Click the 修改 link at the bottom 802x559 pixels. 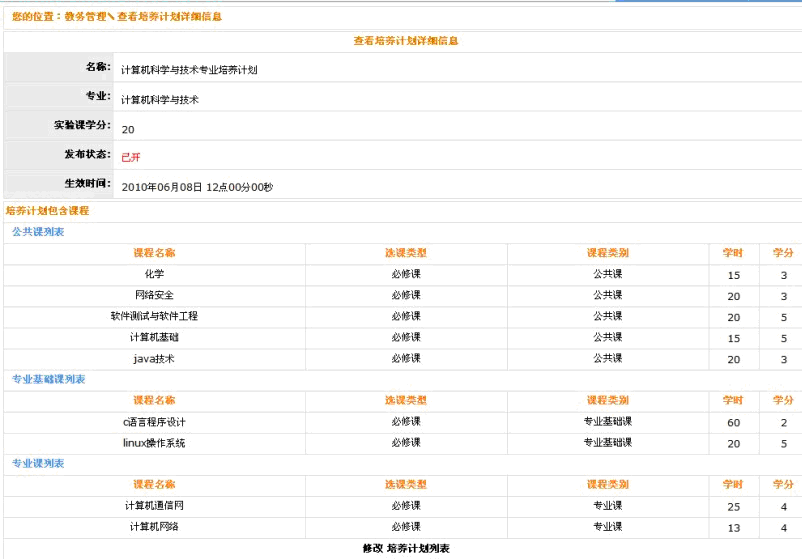tap(372, 549)
